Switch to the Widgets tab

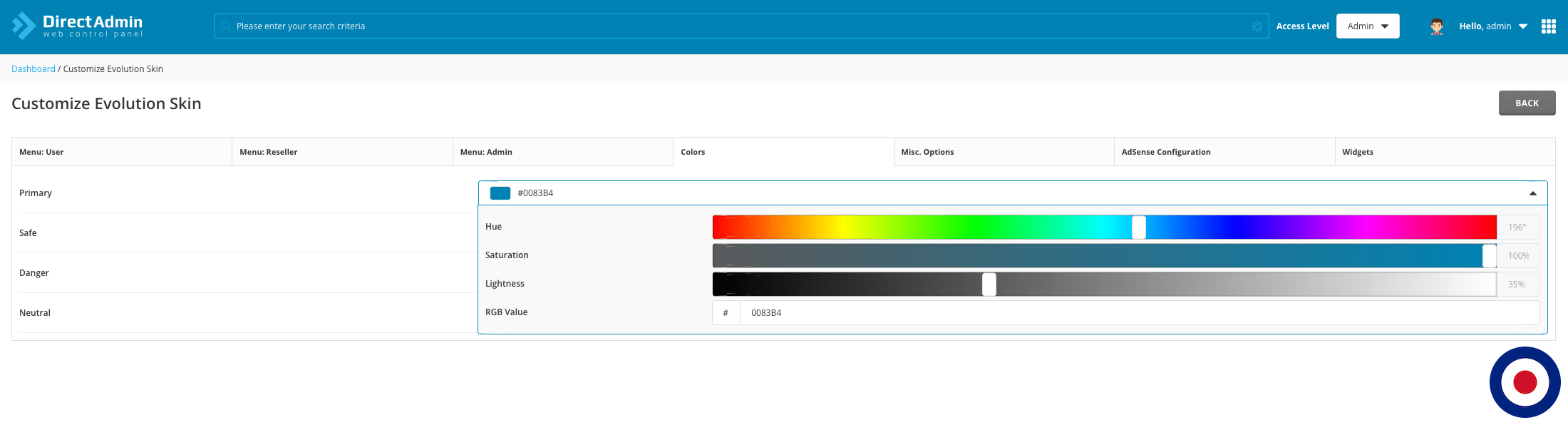tap(1444, 152)
